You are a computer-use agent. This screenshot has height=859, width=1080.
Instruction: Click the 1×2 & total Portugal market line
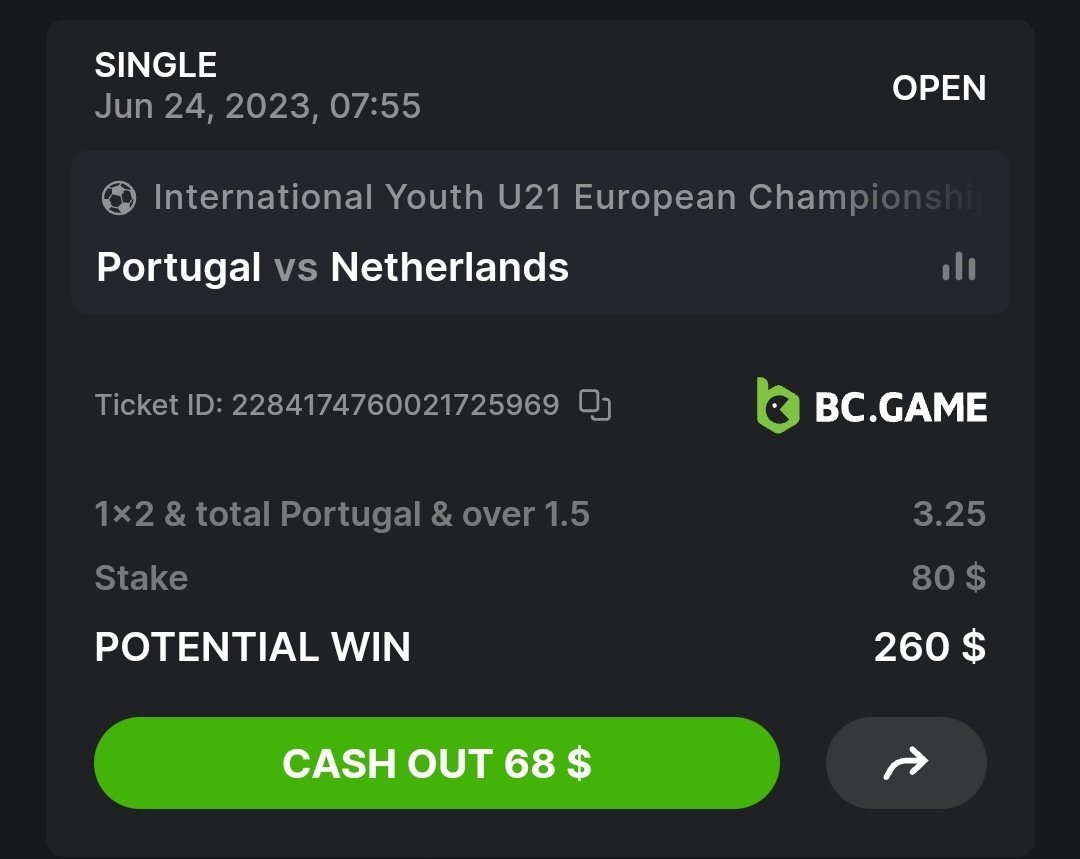tap(342, 514)
